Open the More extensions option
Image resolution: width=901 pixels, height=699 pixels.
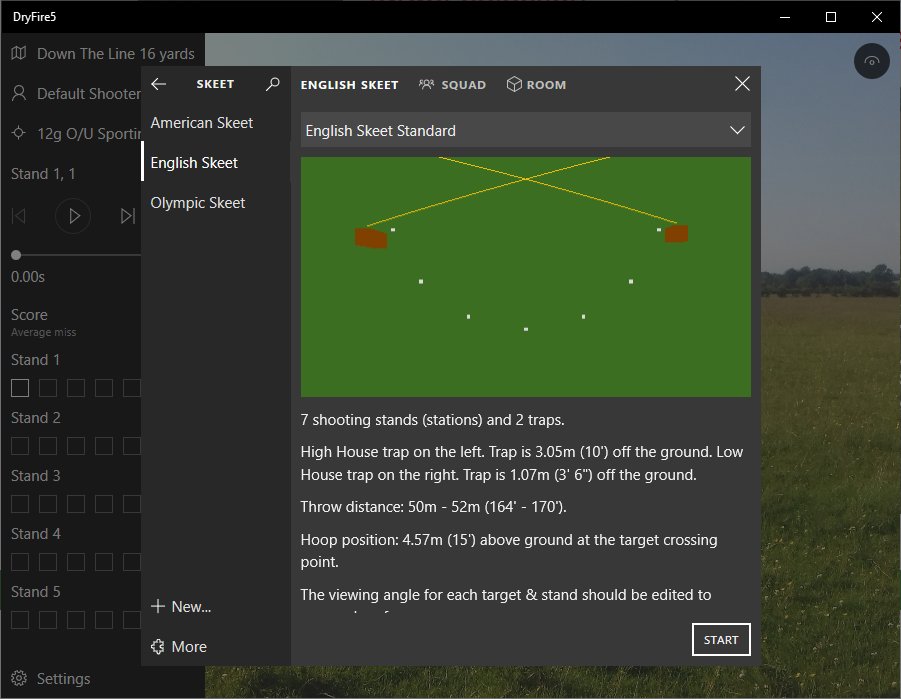(178, 646)
